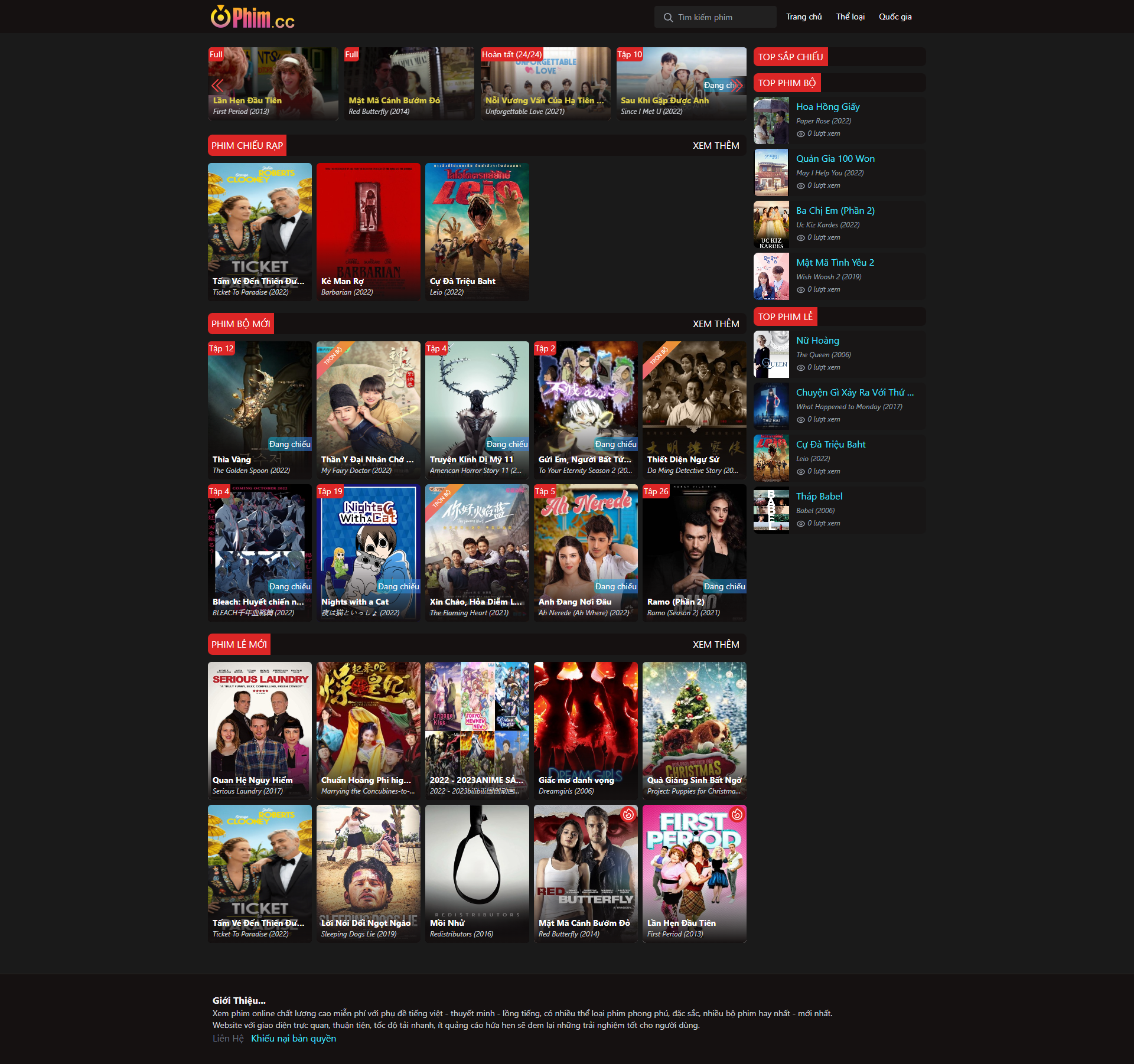Open Quản Gia 100 Won in the sidebar
1134x1064 pixels.
pyautogui.click(x=835, y=158)
